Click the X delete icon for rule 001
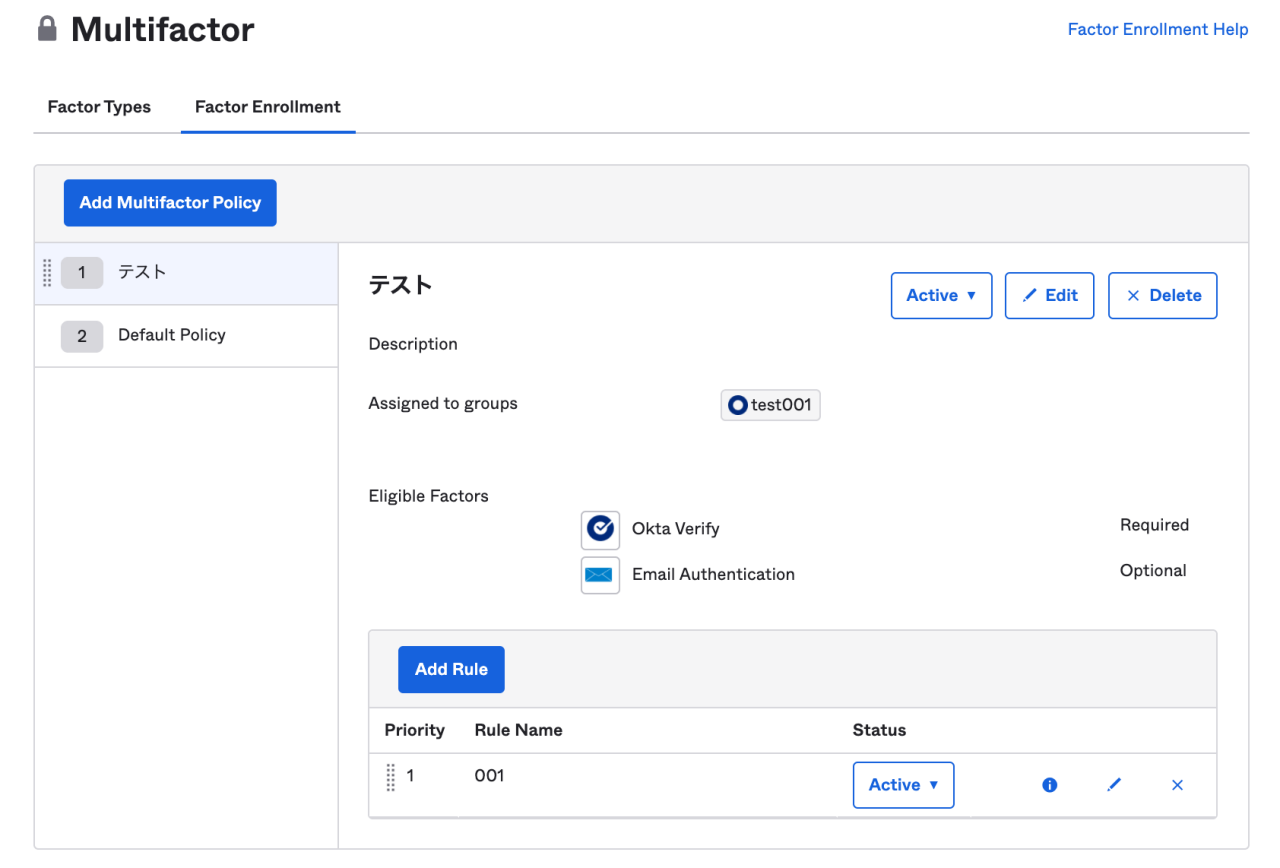The width and height of the screenshot is (1280, 868). click(x=1177, y=785)
